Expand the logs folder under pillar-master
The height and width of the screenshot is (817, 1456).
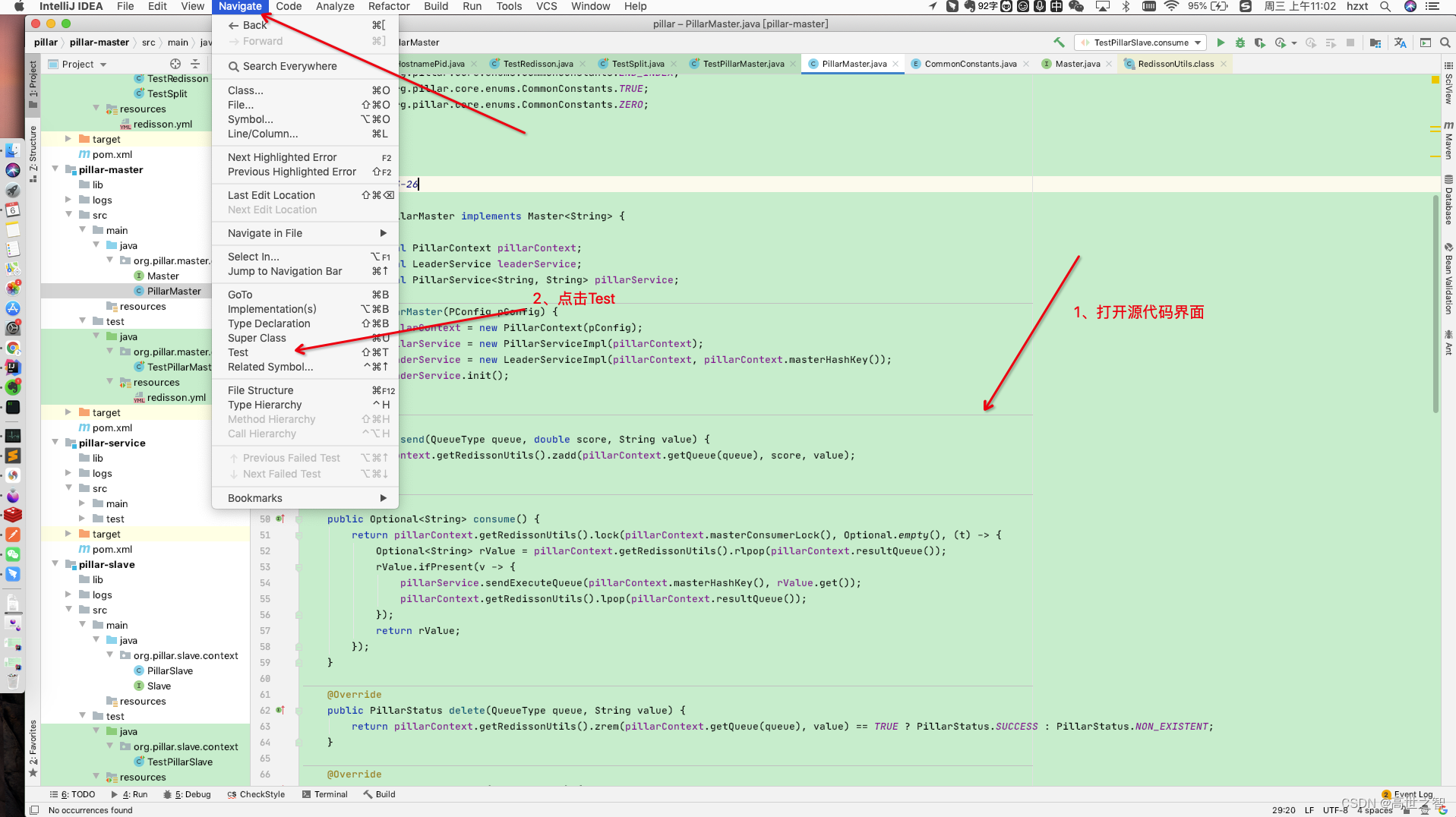[x=68, y=200]
